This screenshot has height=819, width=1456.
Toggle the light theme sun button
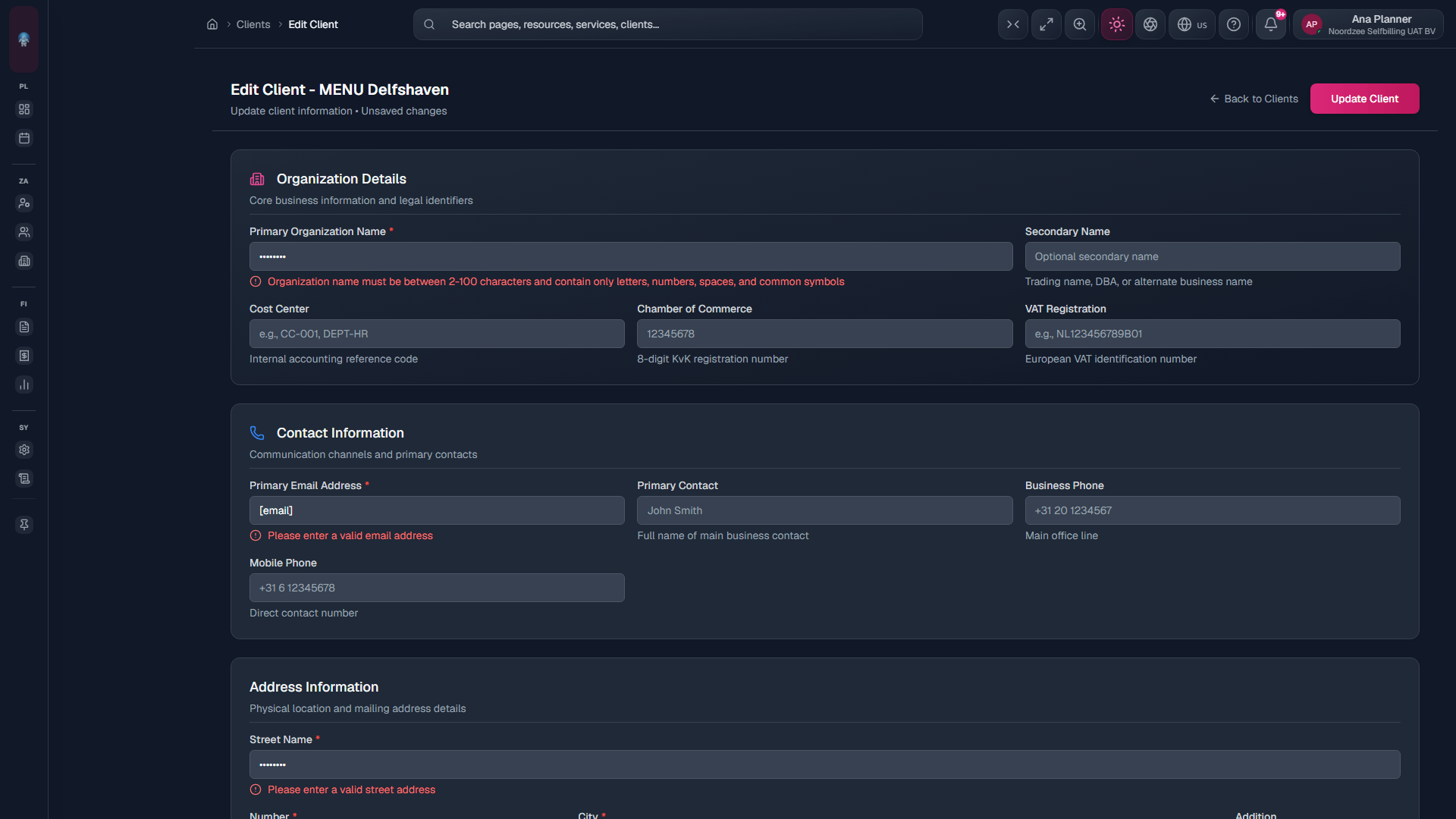coord(1117,24)
